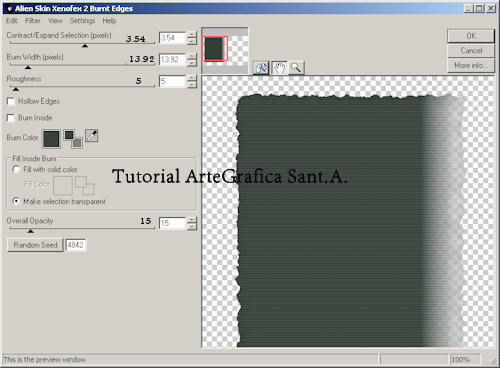This screenshot has height=368, width=500.
Task: Increase Contract/Expand Selection value with stepper
Action: (191, 35)
